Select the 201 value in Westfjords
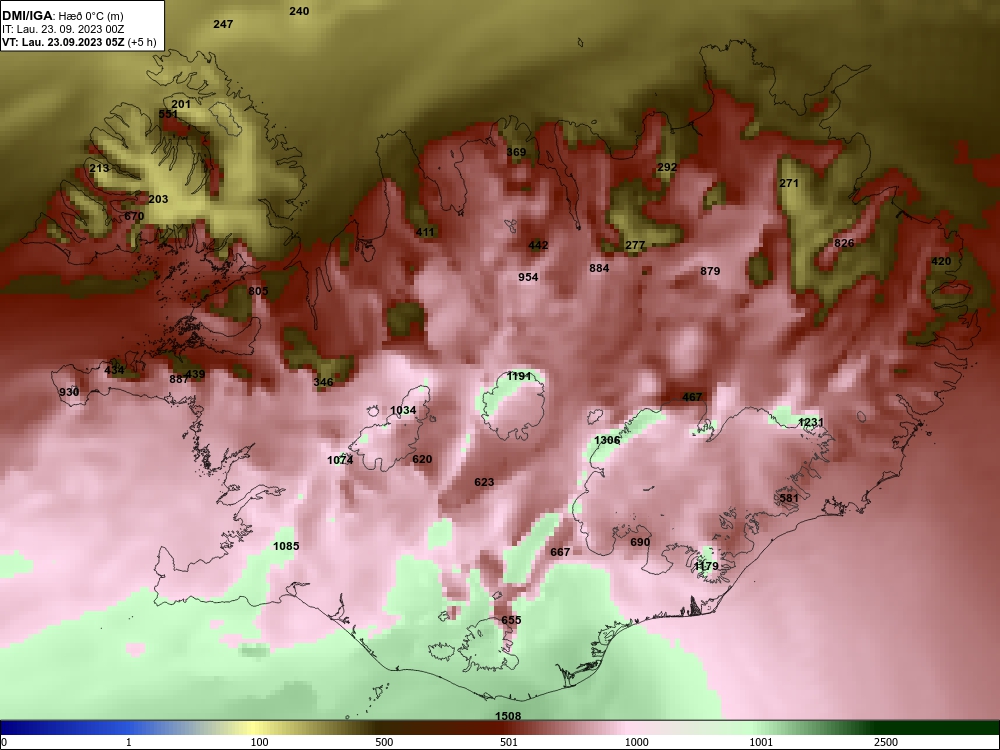Viewport: 1000px width, 750px height. click(181, 104)
